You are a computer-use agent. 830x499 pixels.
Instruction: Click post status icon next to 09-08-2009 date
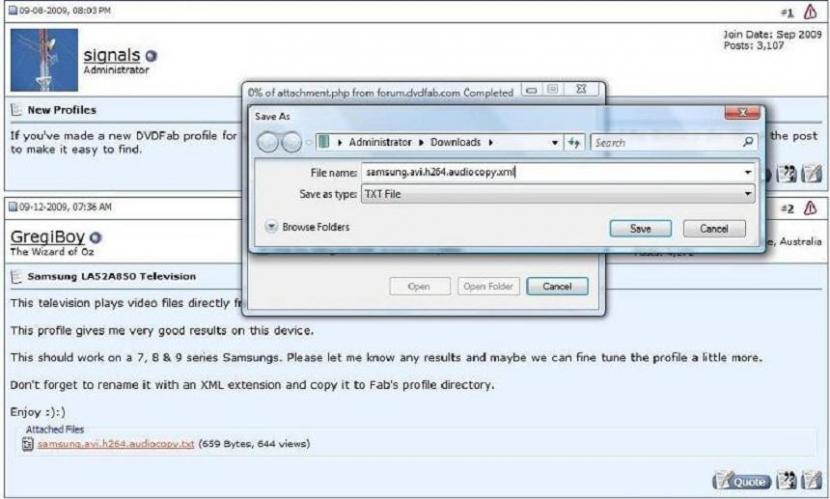click(13, 11)
